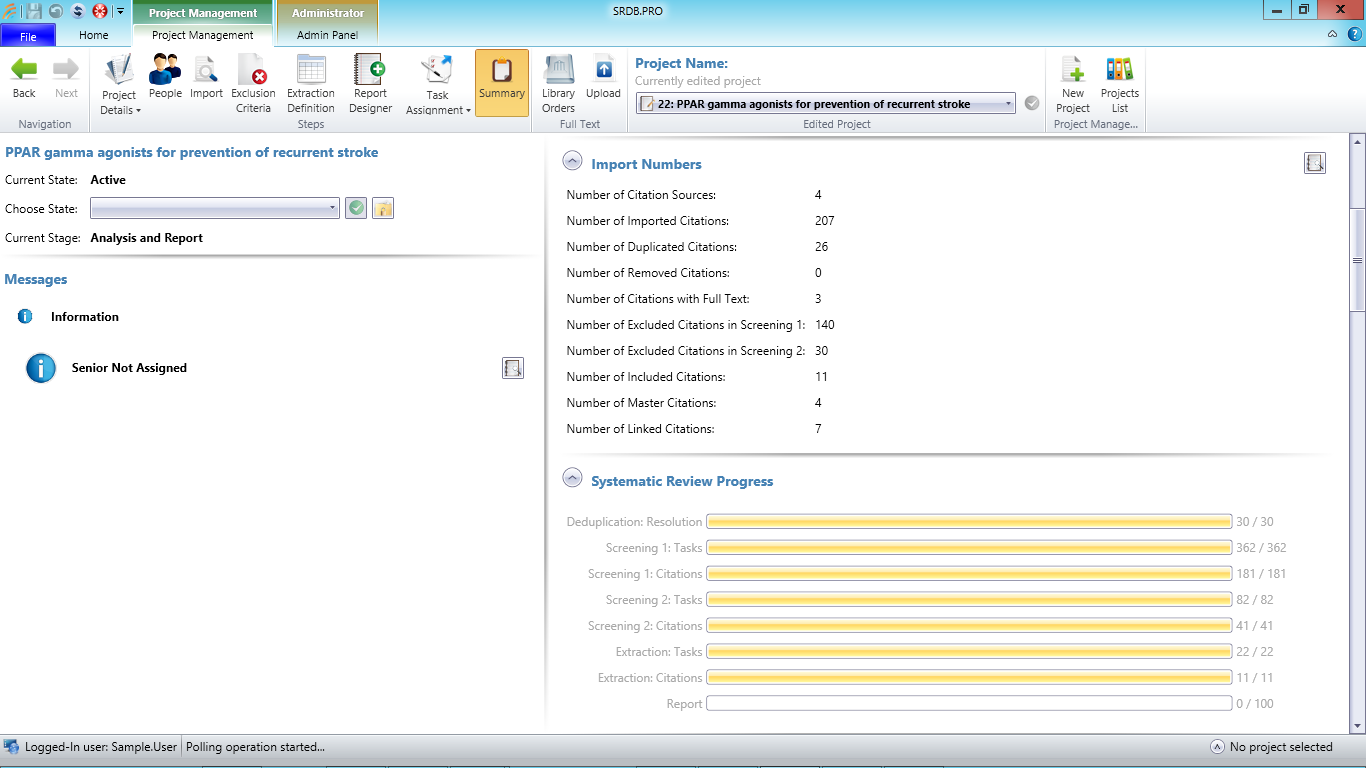Screen dimensions: 1366x768
Task: Launch the Report Designer
Action: (x=370, y=84)
